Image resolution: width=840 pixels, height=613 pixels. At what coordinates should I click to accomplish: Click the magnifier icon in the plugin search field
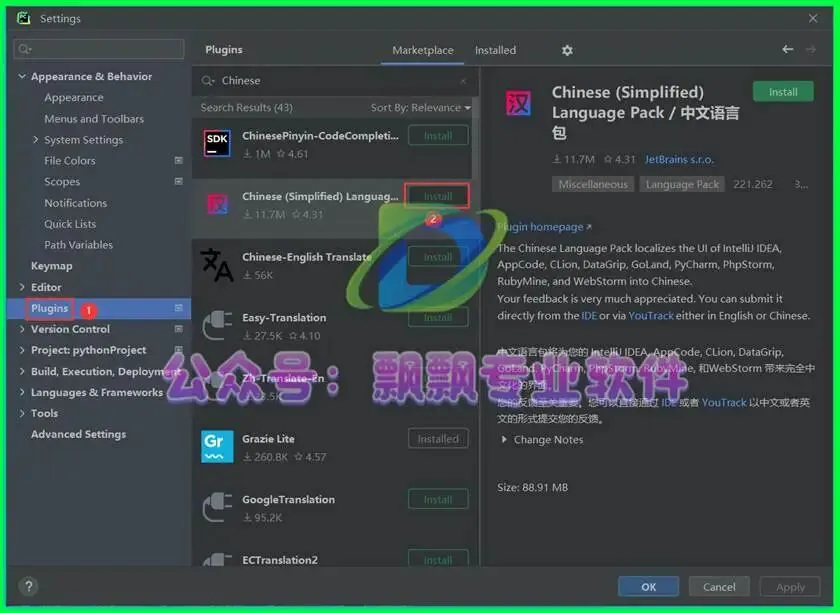point(207,81)
